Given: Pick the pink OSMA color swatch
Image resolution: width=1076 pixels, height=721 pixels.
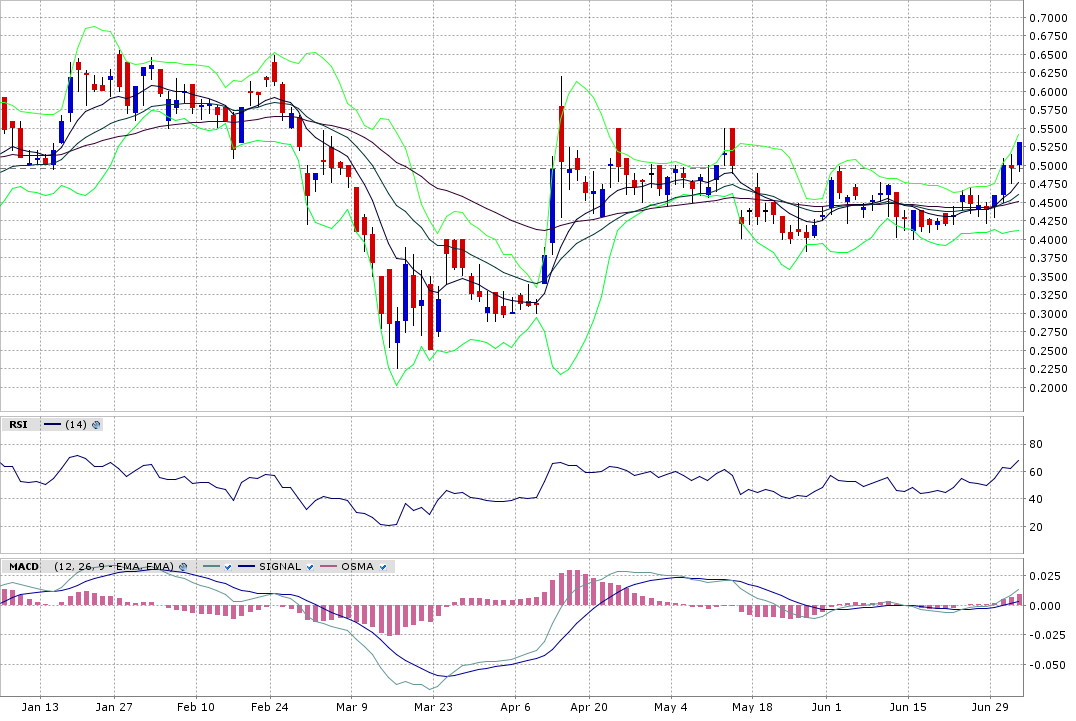Looking at the screenshot, I should coord(328,567).
